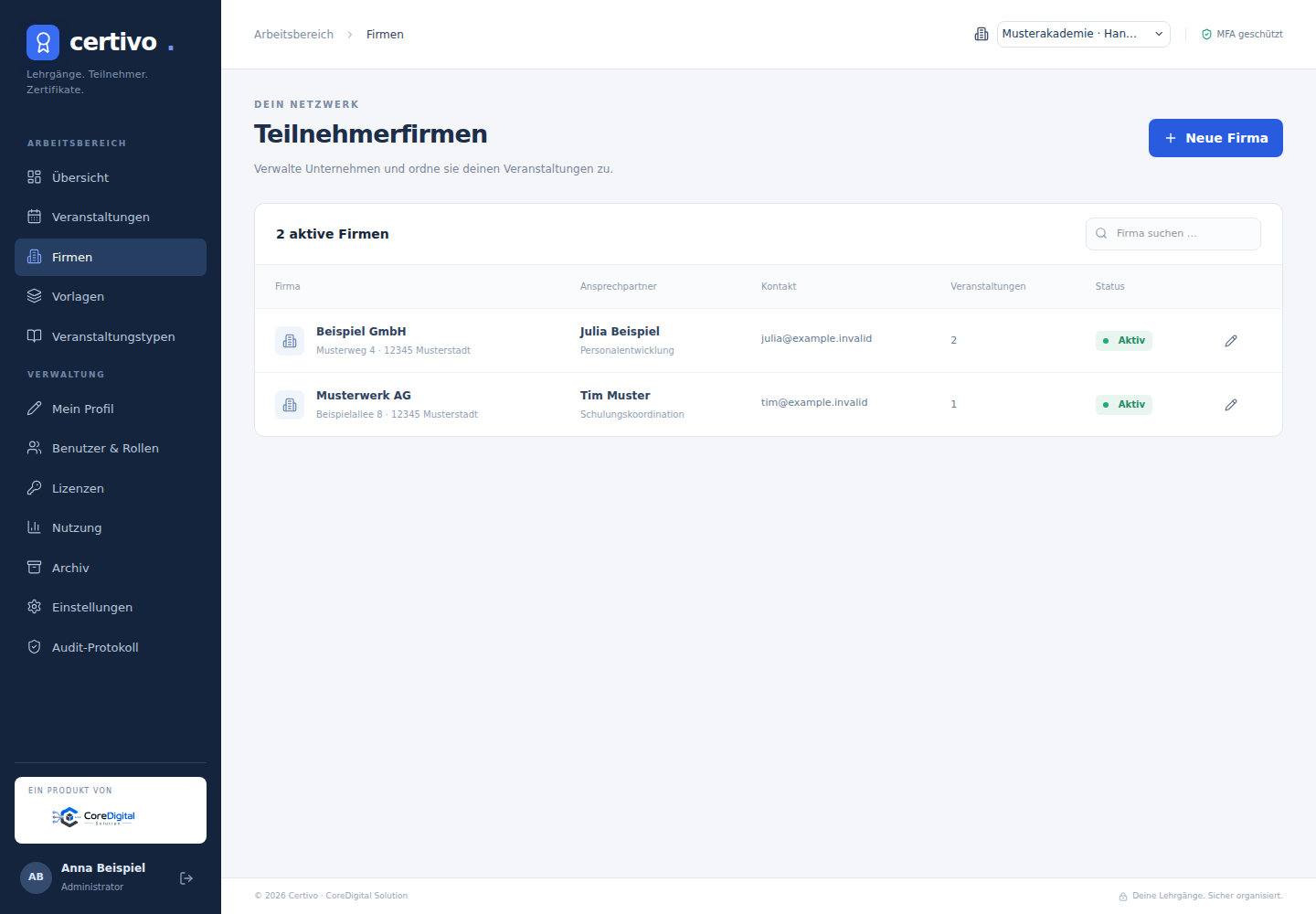Edit Beispiel GmbH via pencil icon
This screenshot has width=1316, height=914.
[1231, 341]
